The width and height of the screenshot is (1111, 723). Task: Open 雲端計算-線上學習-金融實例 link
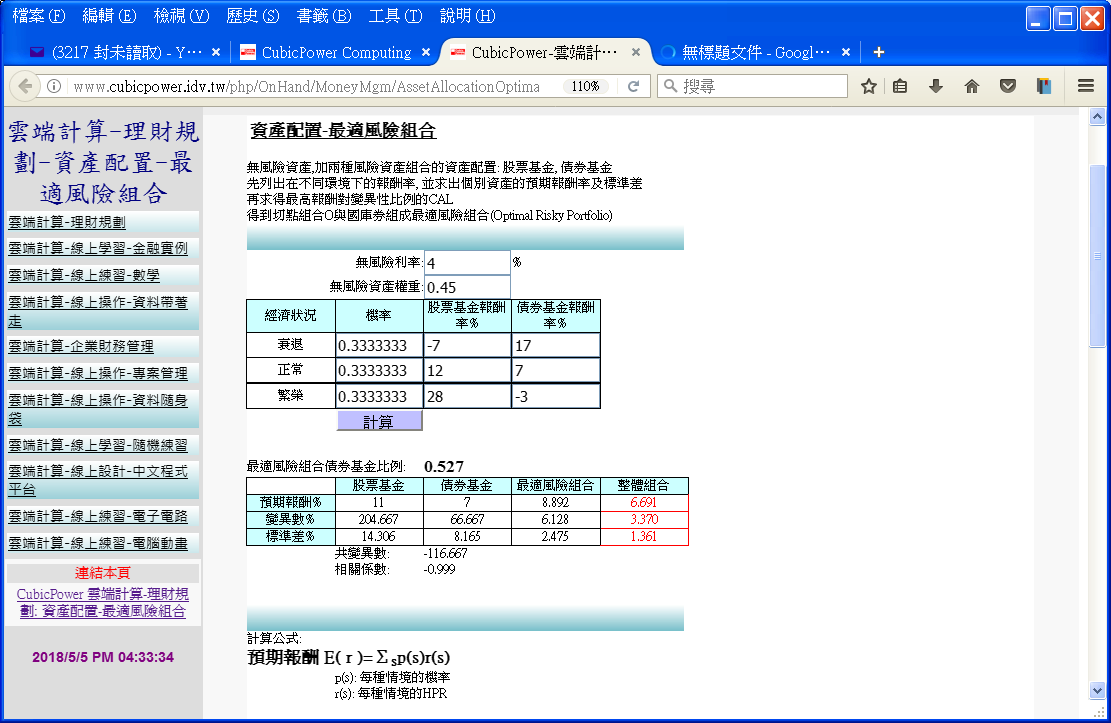(x=98, y=248)
